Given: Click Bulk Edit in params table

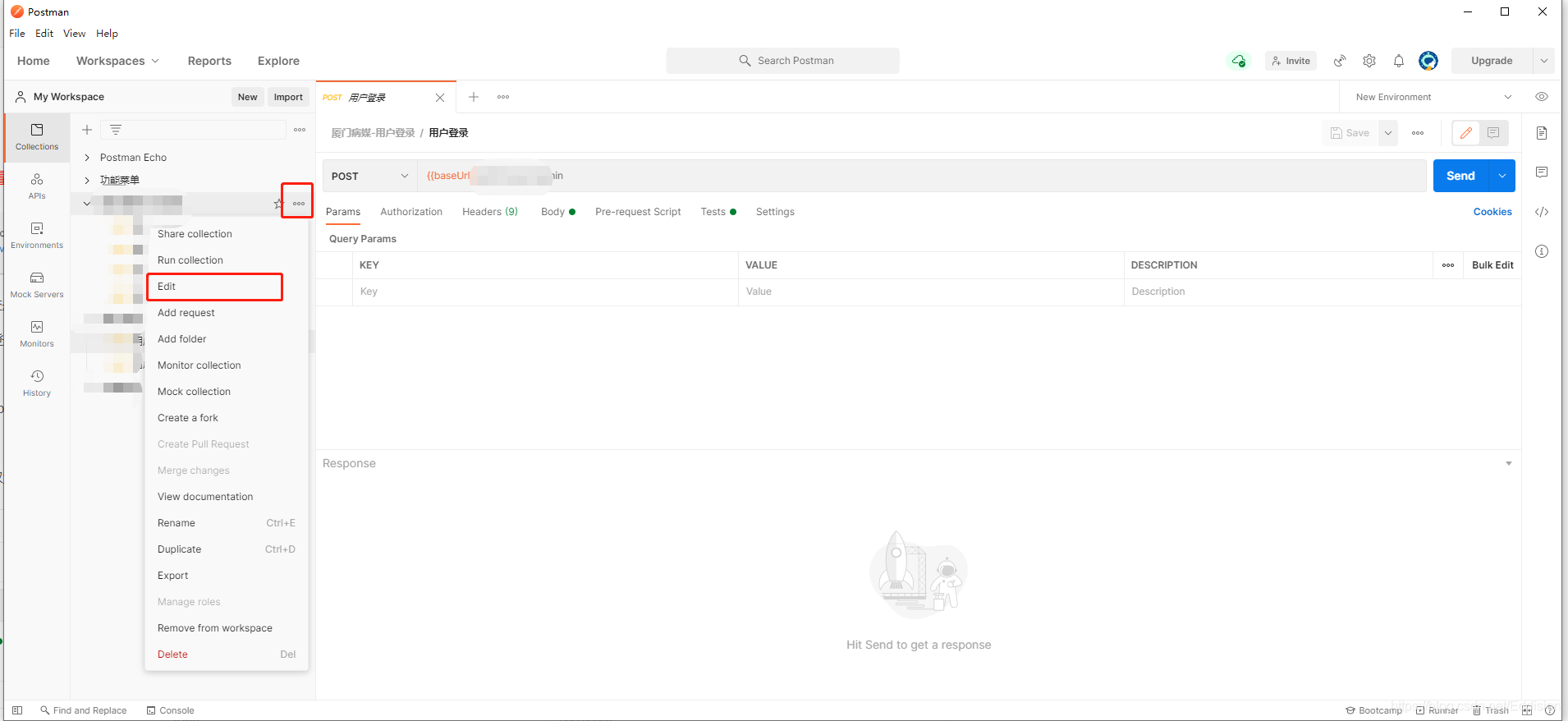Looking at the screenshot, I should tap(1492, 265).
